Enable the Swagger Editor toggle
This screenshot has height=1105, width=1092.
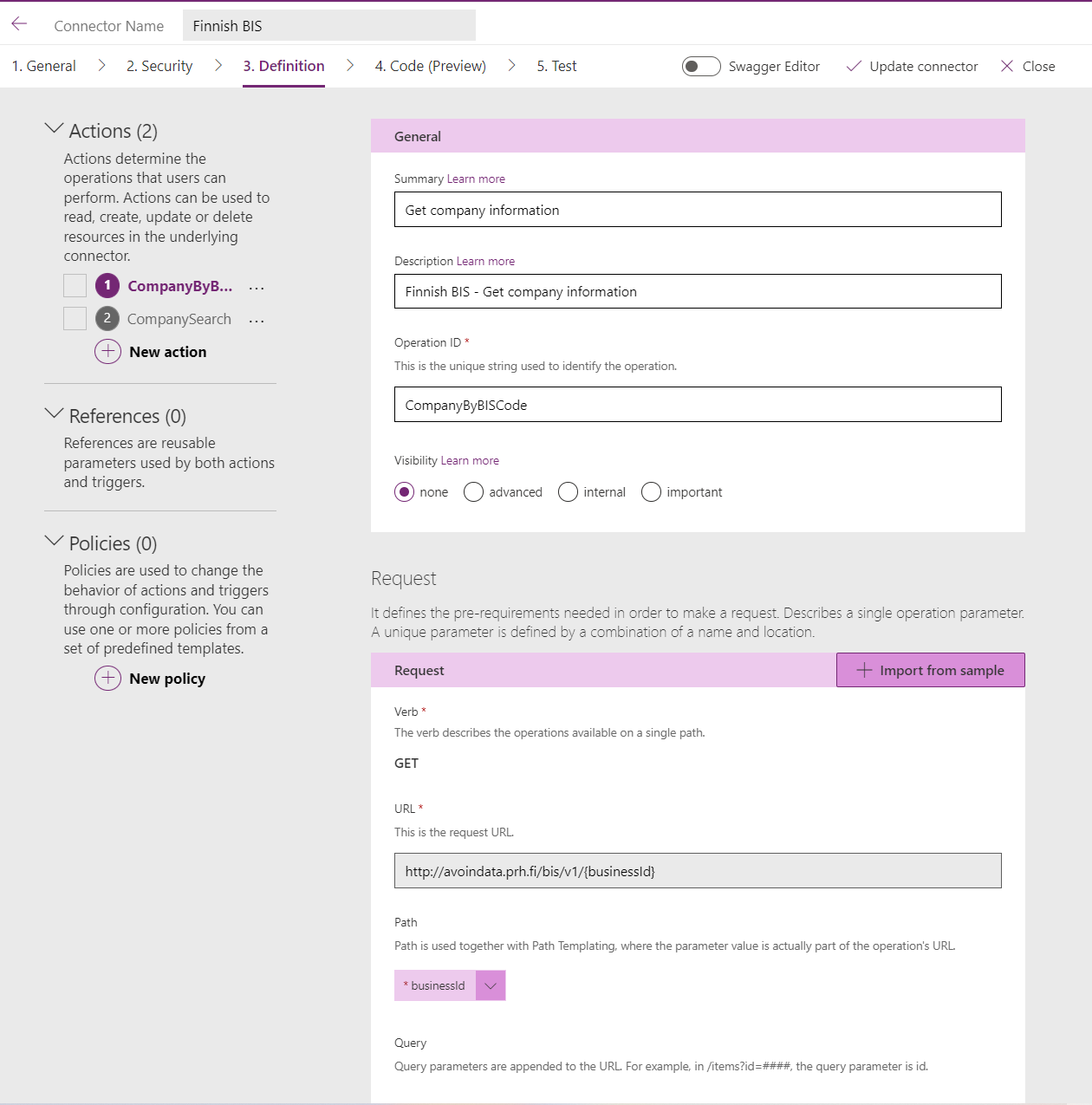tap(700, 66)
